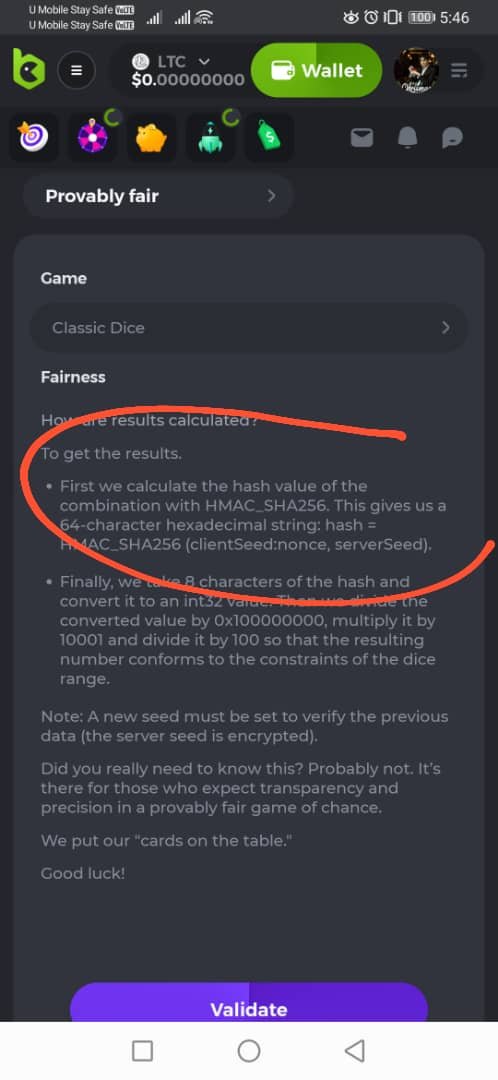
Task: Open the green price tag icon
Action: click(x=269, y=138)
